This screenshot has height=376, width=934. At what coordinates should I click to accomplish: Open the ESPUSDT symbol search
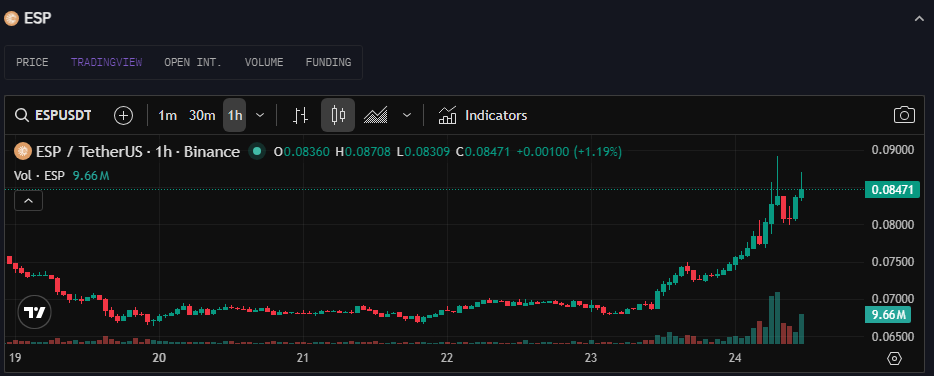(x=54, y=115)
